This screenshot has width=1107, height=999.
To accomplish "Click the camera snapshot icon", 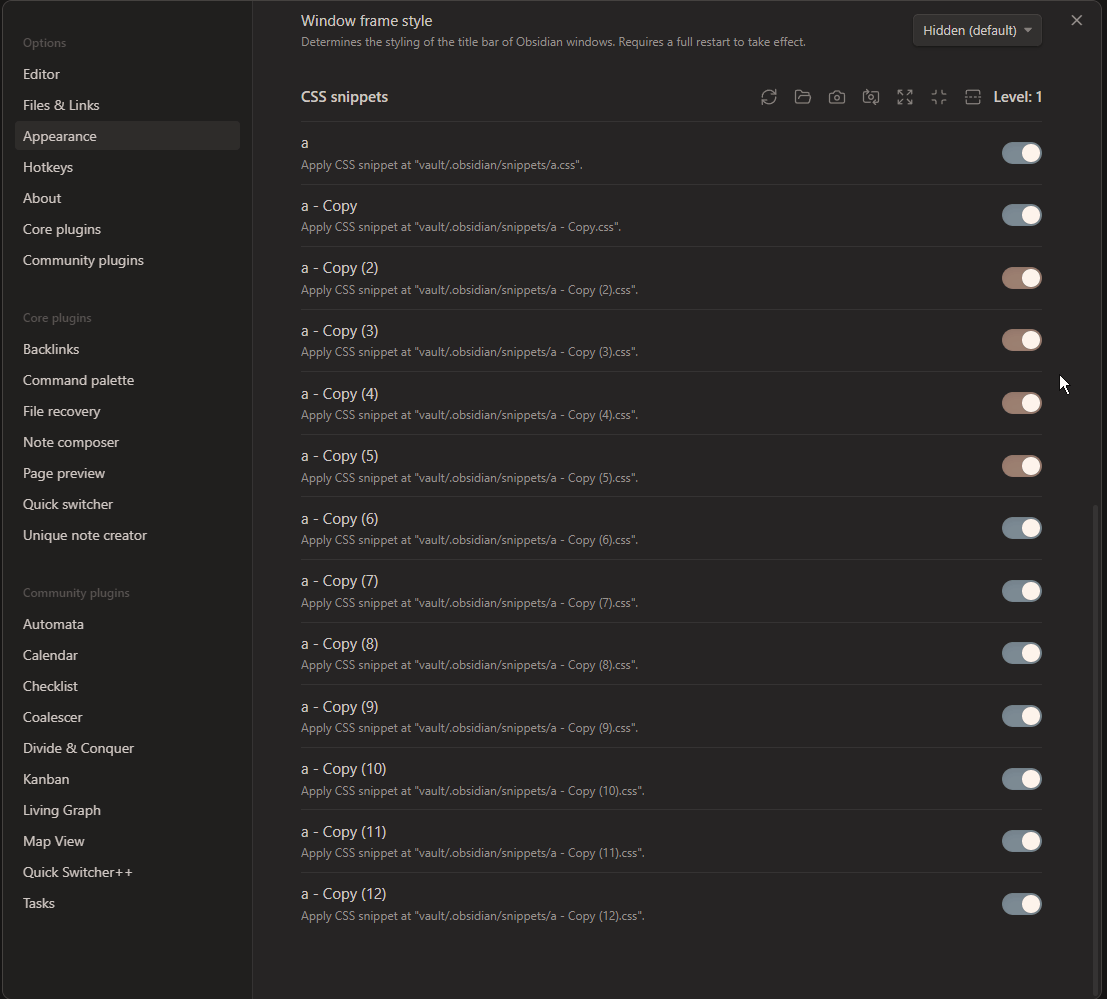I will click(x=837, y=97).
